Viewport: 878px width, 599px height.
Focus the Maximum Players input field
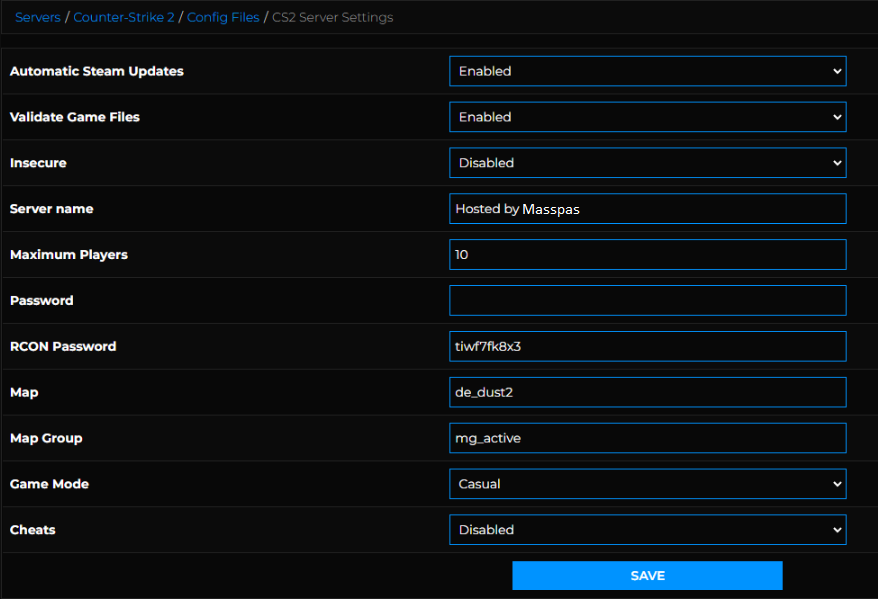click(647, 255)
